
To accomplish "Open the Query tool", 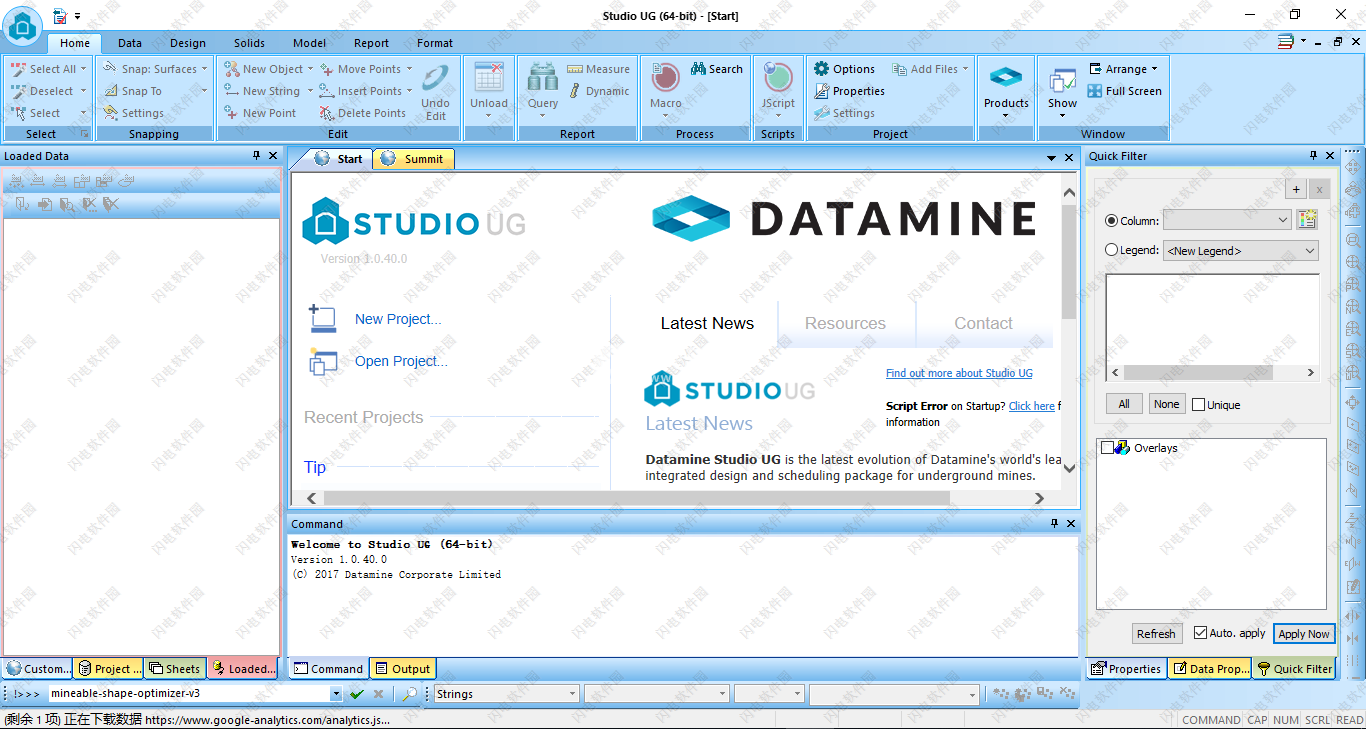I will [543, 78].
